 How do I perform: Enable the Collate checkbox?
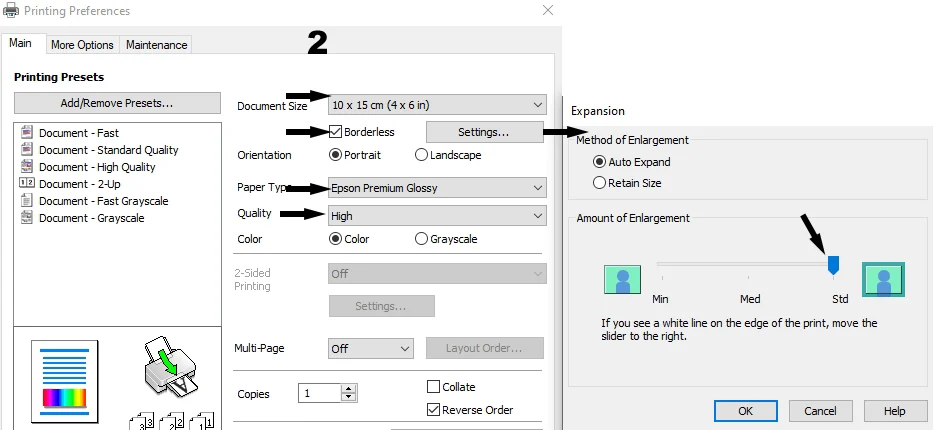433,387
